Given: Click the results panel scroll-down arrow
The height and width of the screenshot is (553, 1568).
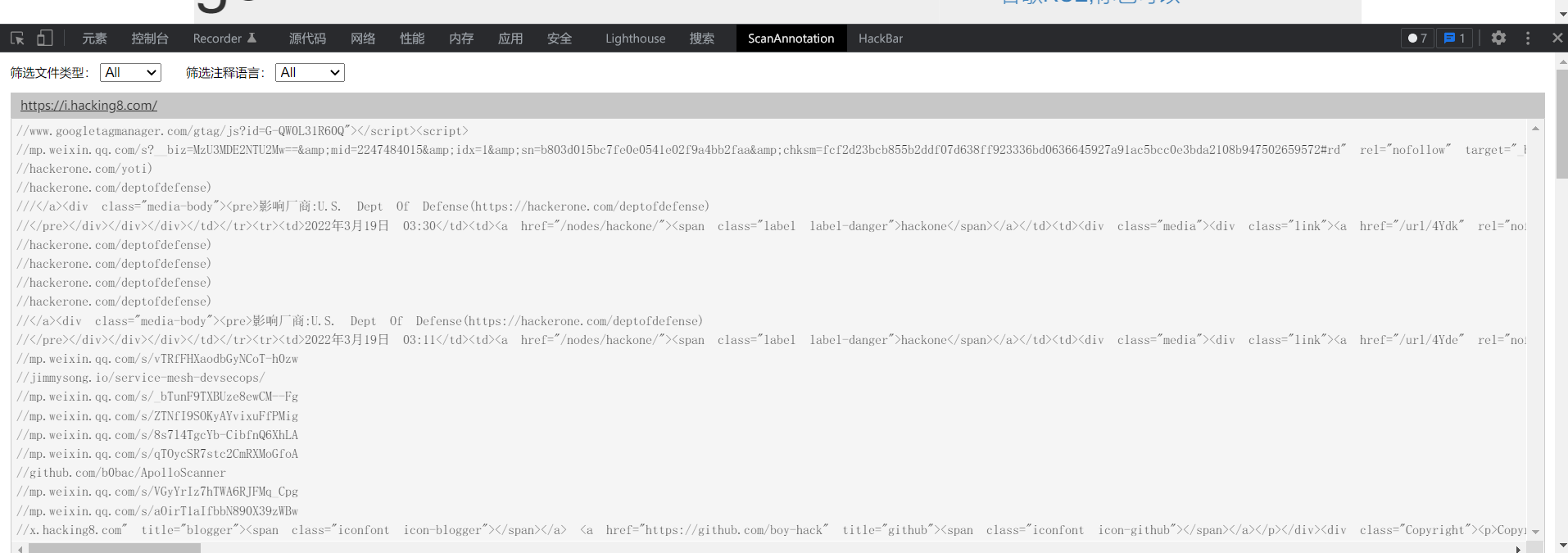Looking at the screenshot, I should [x=1535, y=532].
